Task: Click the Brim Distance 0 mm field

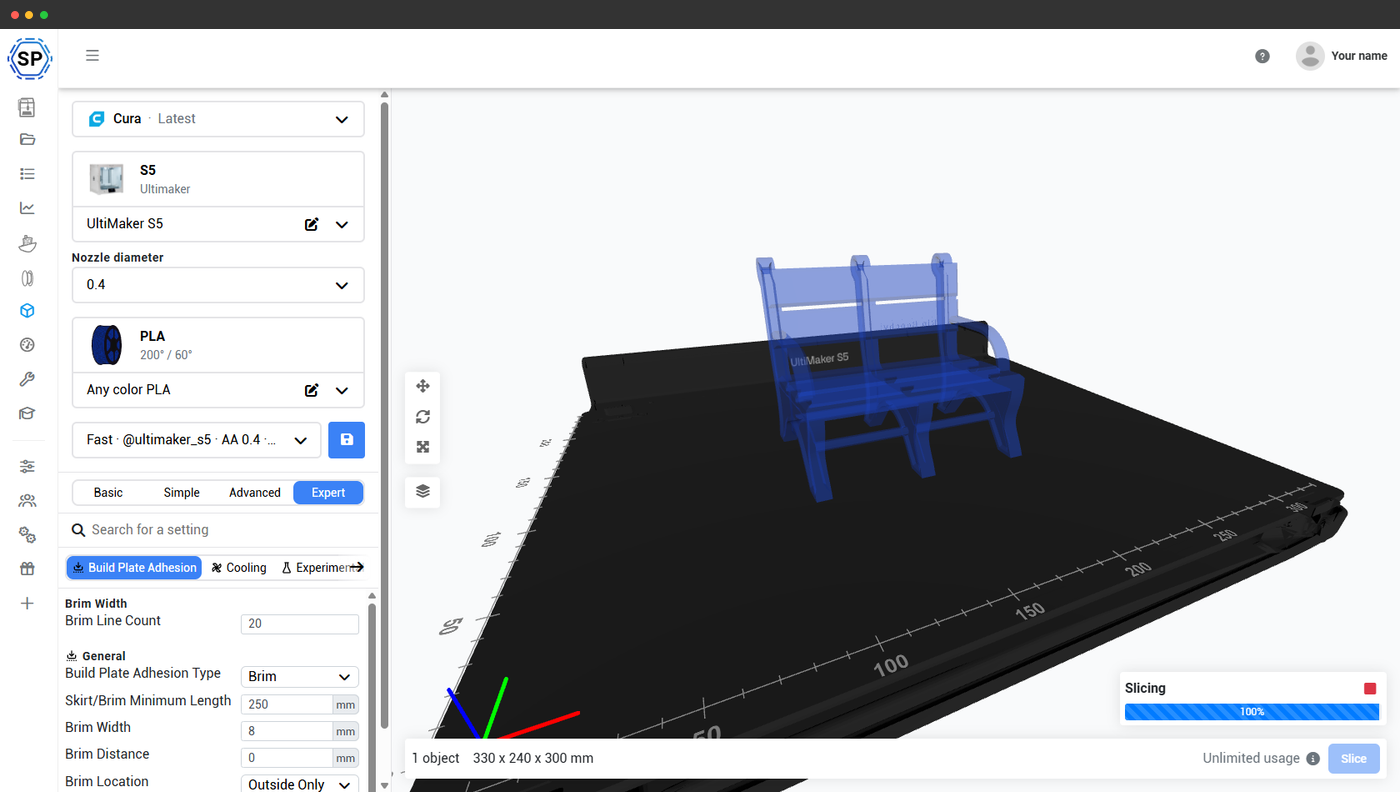Action: point(287,758)
